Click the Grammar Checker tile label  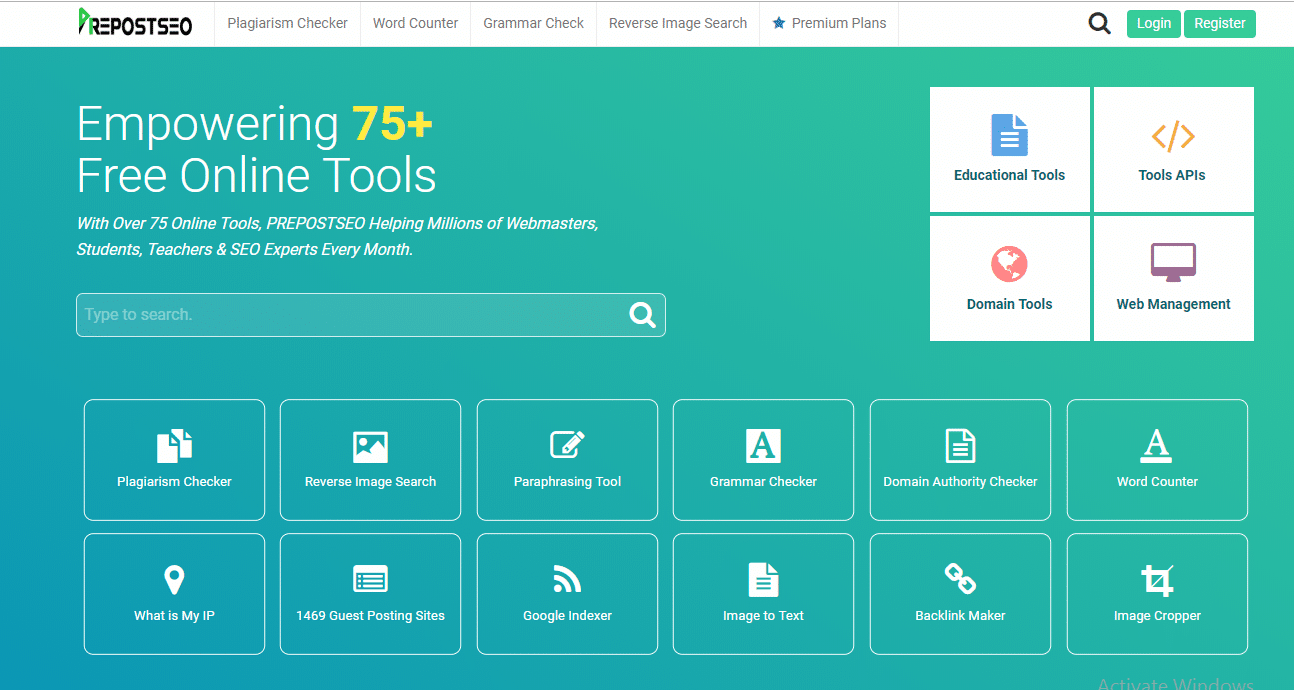tap(763, 482)
